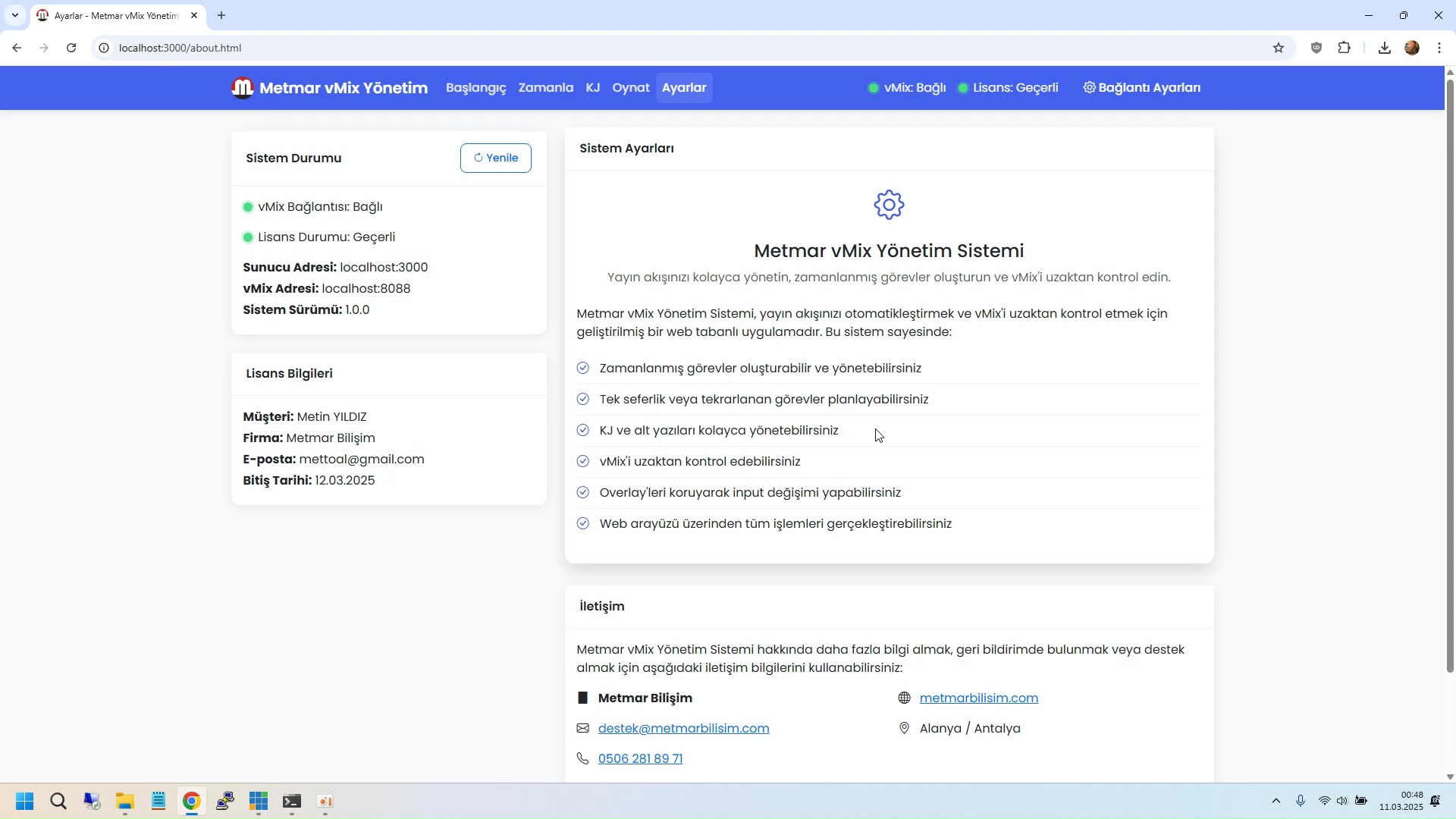
Task: Open a new browser tab with the plus icon
Action: click(x=221, y=15)
